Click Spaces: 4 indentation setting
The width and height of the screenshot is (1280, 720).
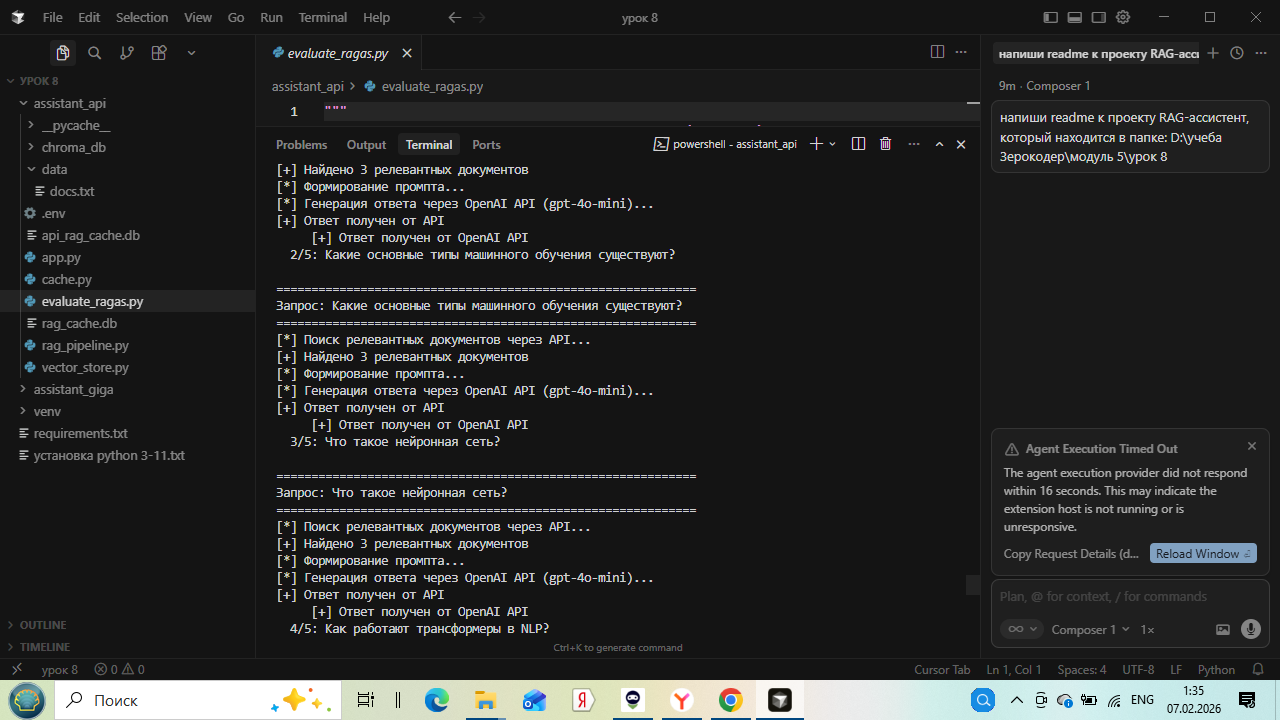click(1082, 670)
